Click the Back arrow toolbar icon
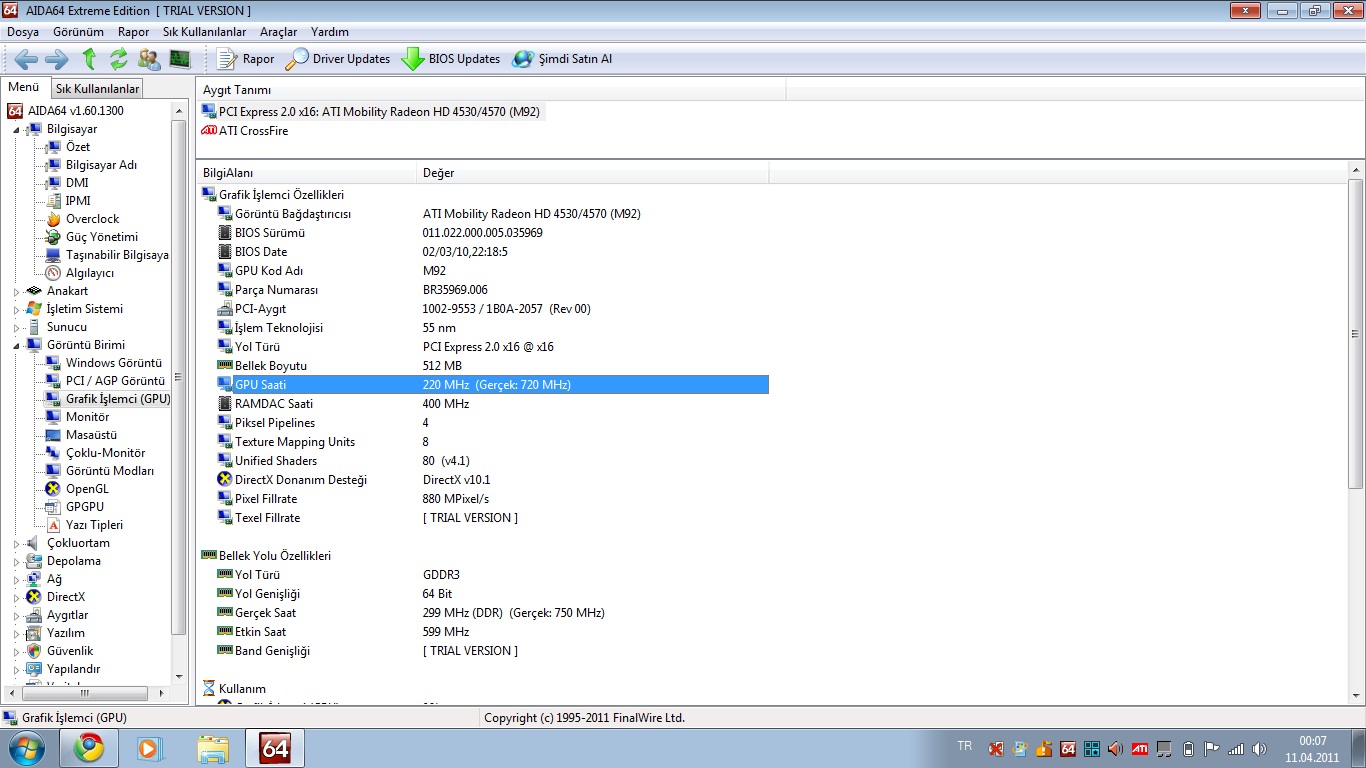 pyautogui.click(x=26, y=59)
